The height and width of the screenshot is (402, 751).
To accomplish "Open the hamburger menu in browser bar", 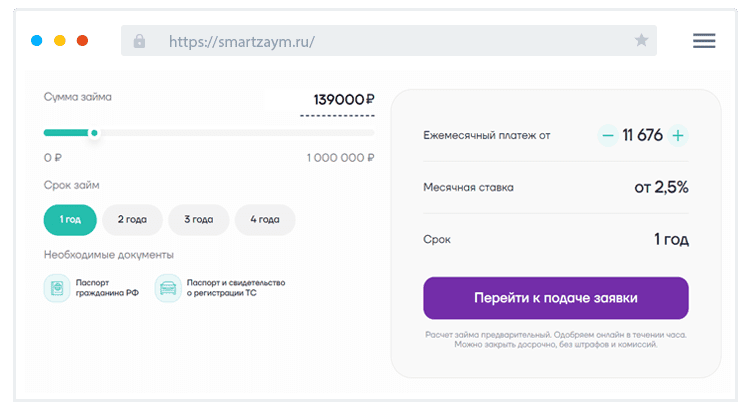I will 704,41.
